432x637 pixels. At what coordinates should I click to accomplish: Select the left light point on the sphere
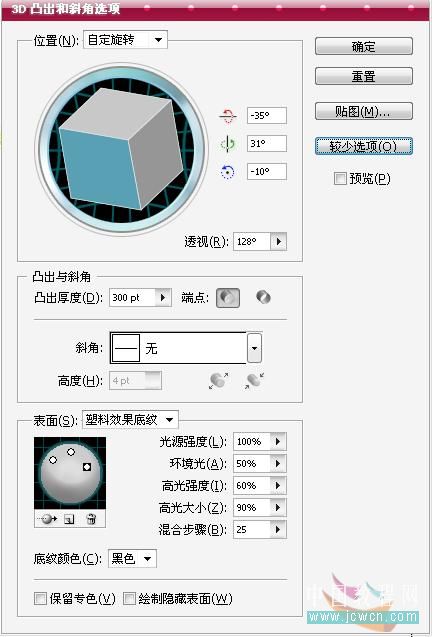click(x=53, y=460)
